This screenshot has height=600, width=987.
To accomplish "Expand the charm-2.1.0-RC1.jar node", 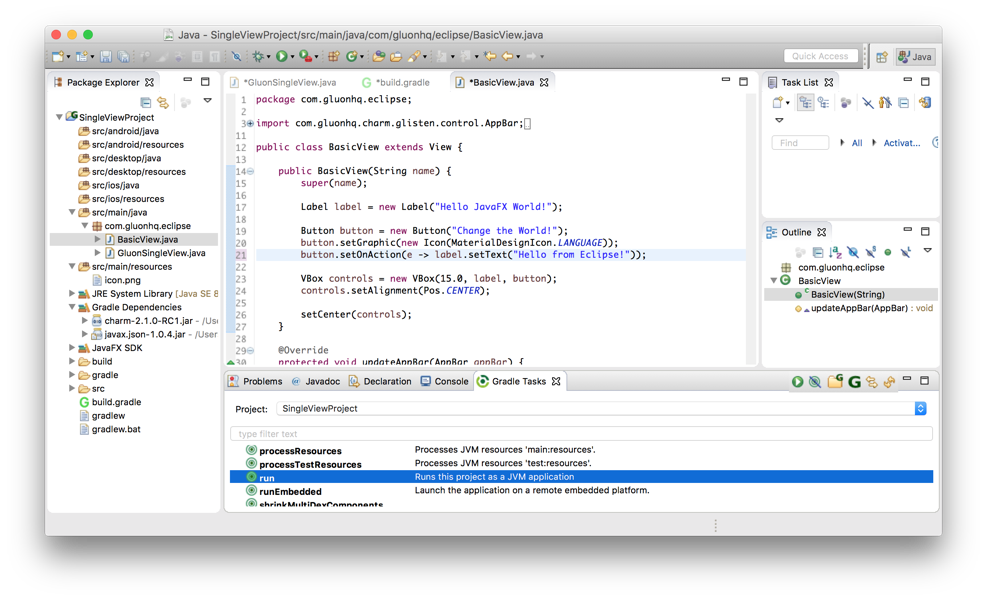I will (x=84, y=320).
